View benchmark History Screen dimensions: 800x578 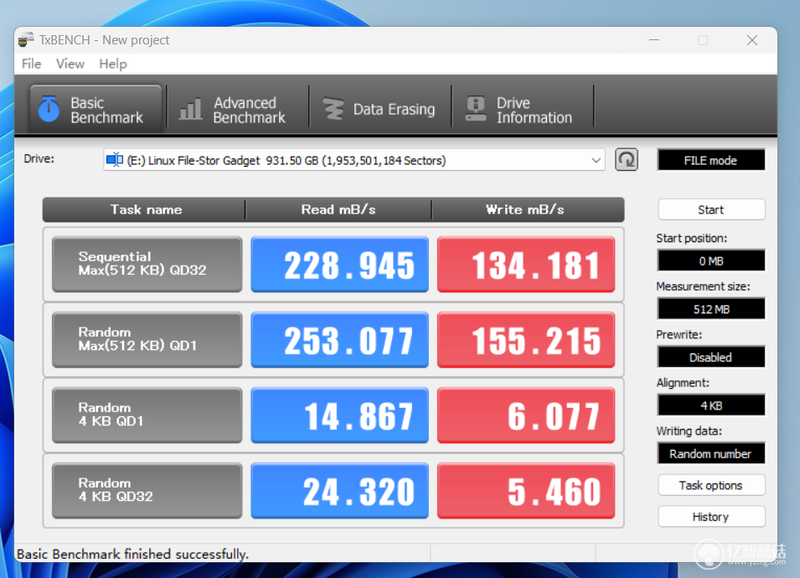point(711,517)
